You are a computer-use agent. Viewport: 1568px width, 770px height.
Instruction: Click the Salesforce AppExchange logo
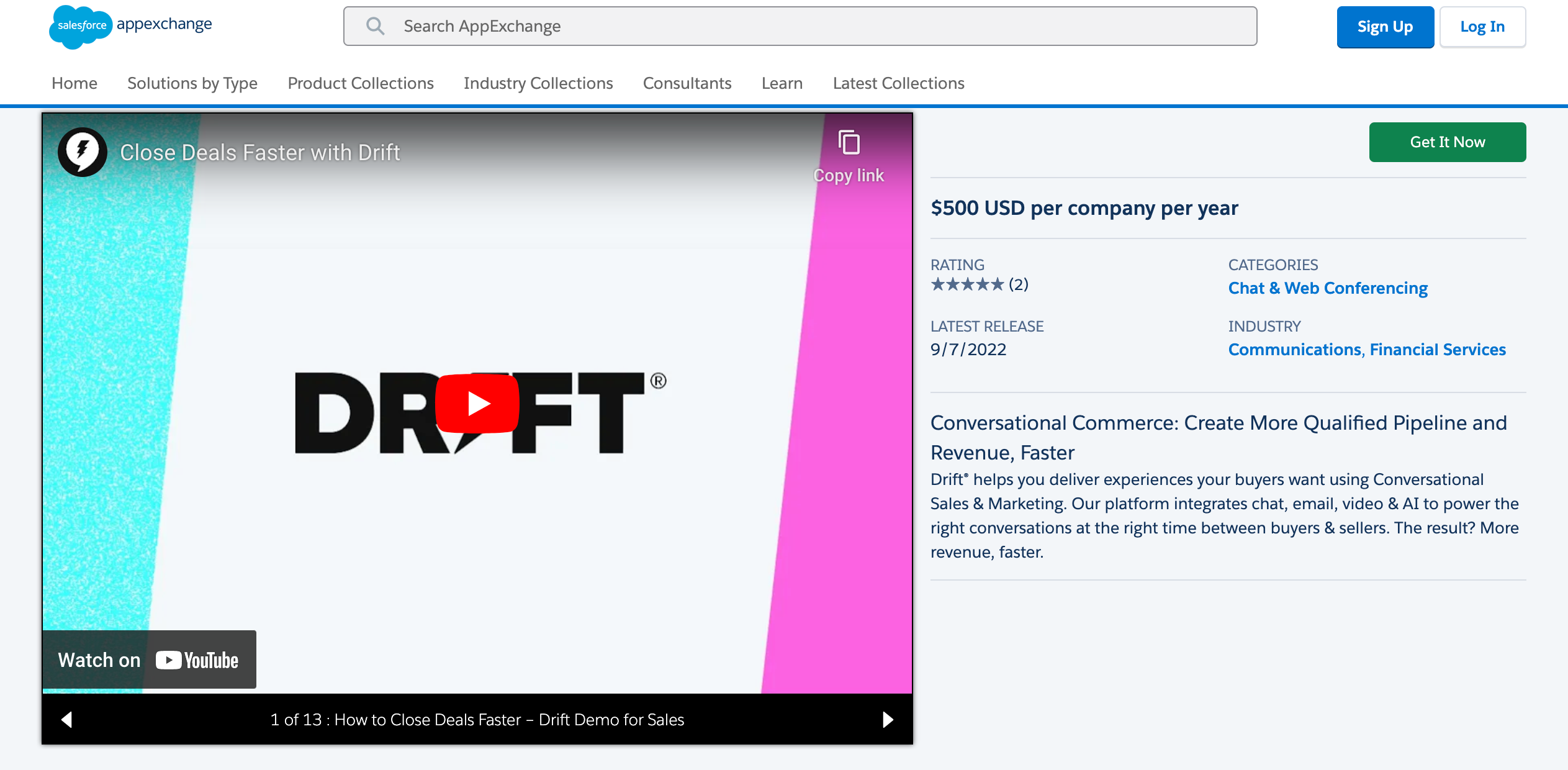130,27
